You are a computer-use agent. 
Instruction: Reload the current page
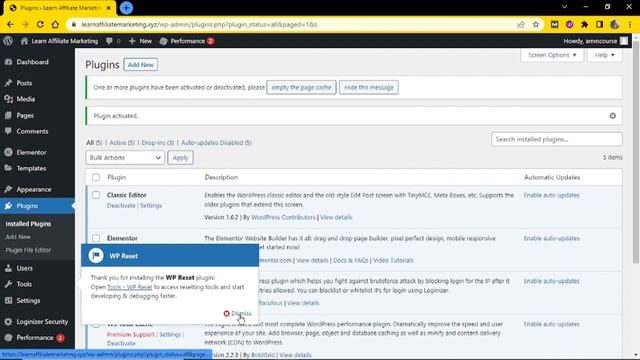coord(40,24)
